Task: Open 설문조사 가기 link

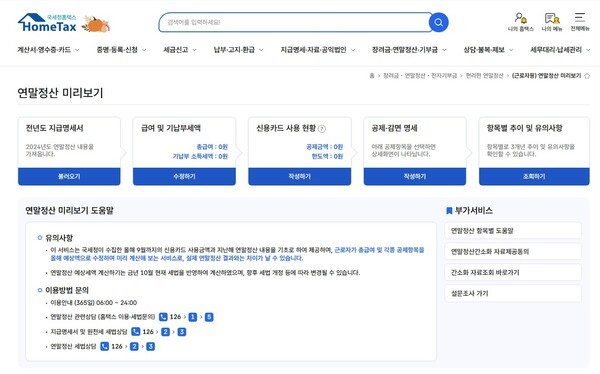Action: [513, 293]
